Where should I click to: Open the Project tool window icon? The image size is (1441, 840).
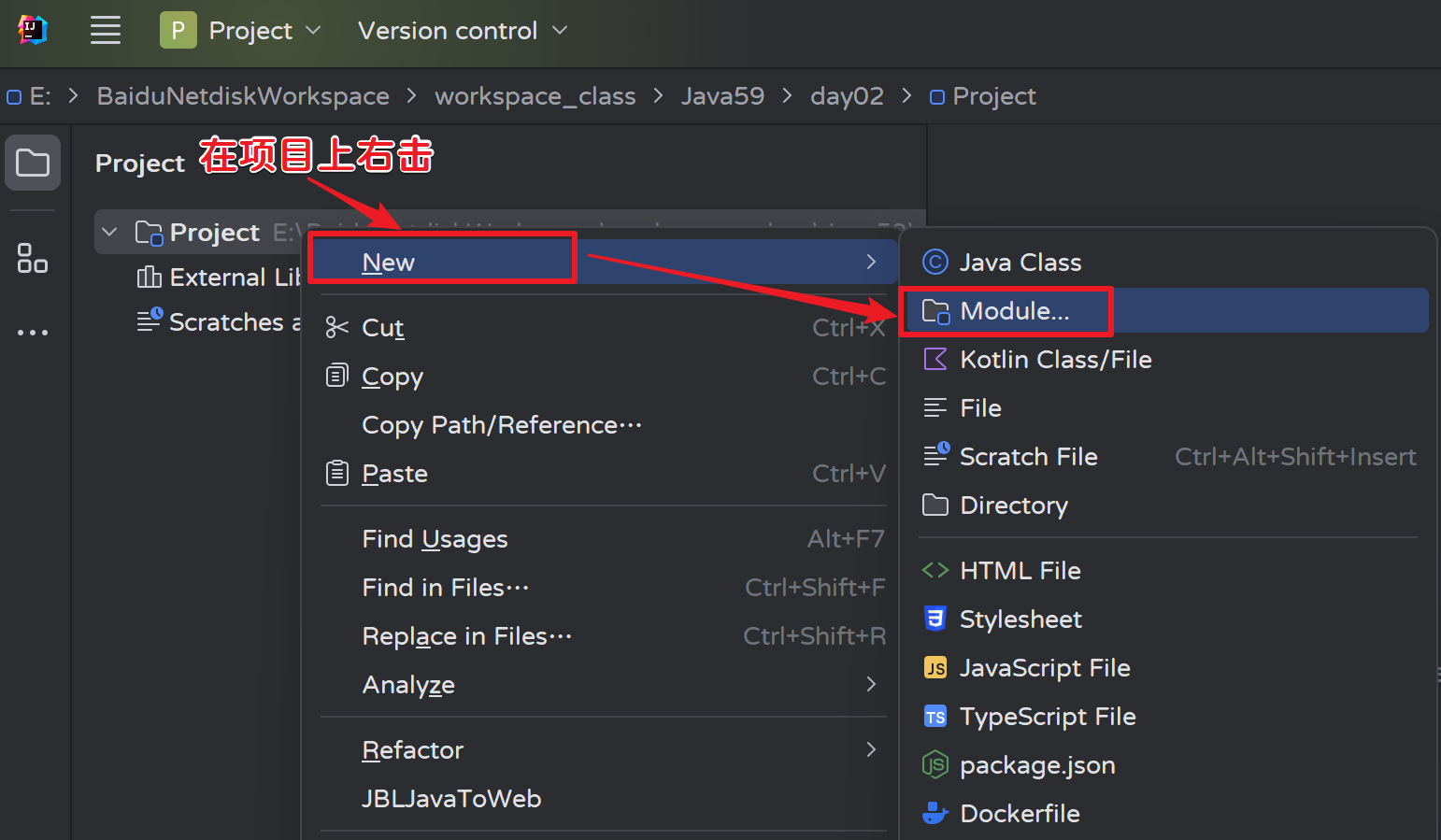tap(33, 163)
